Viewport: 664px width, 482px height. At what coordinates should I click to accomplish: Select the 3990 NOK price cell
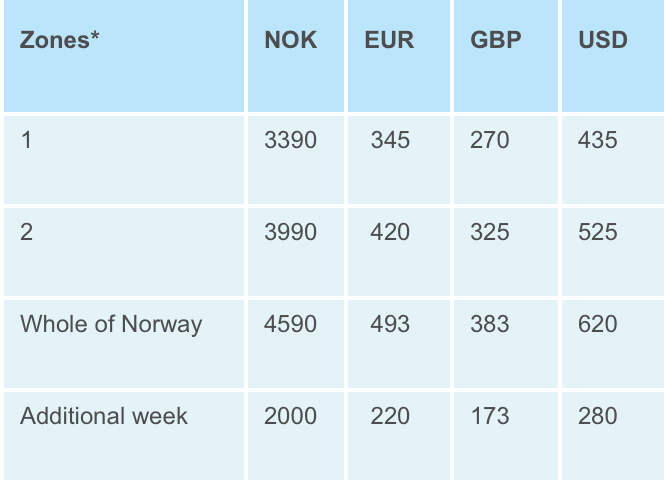[x=290, y=232]
